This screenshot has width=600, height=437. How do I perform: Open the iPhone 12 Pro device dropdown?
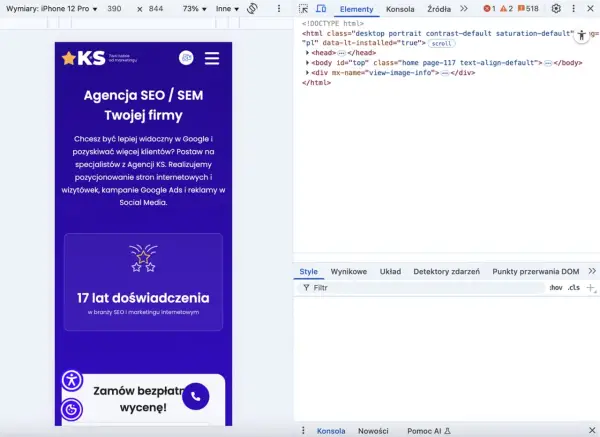(52, 8)
